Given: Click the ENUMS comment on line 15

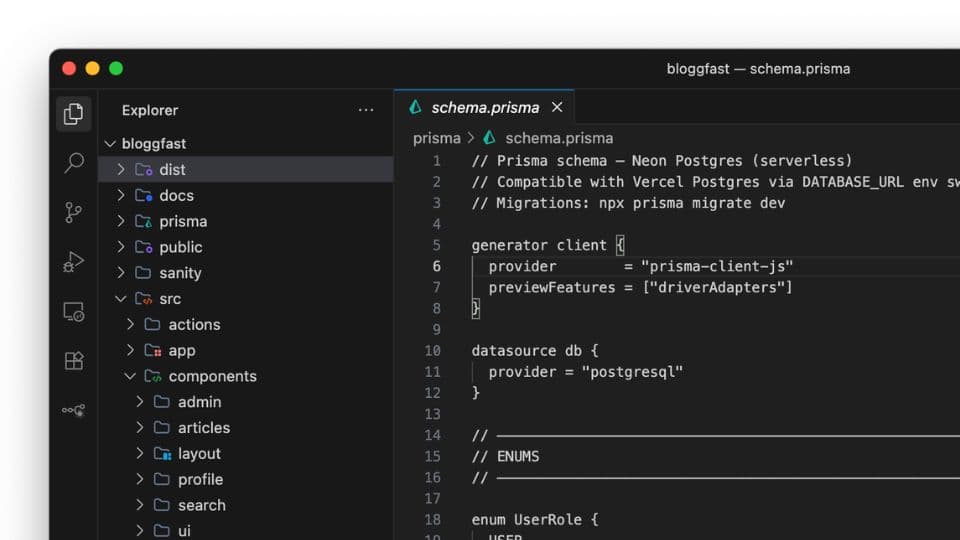Looking at the screenshot, I should click(x=505, y=457).
